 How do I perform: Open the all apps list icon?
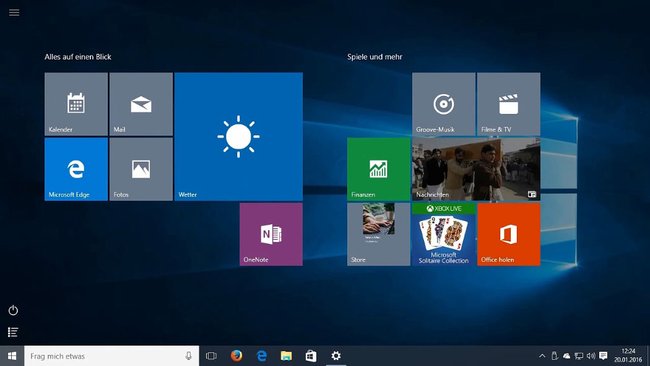click(x=13, y=332)
